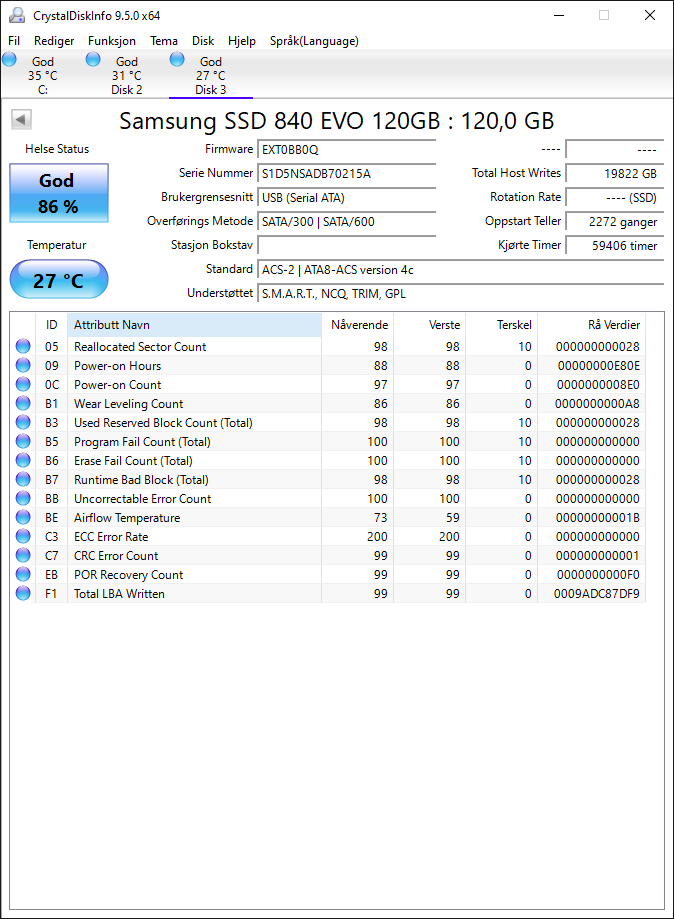The width and height of the screenshot is (674, 919).
Task: Click the S.M.A.R.T., NCQ, TRIM, GPL field
Action: pyautogui.click(x=461, y=294)
